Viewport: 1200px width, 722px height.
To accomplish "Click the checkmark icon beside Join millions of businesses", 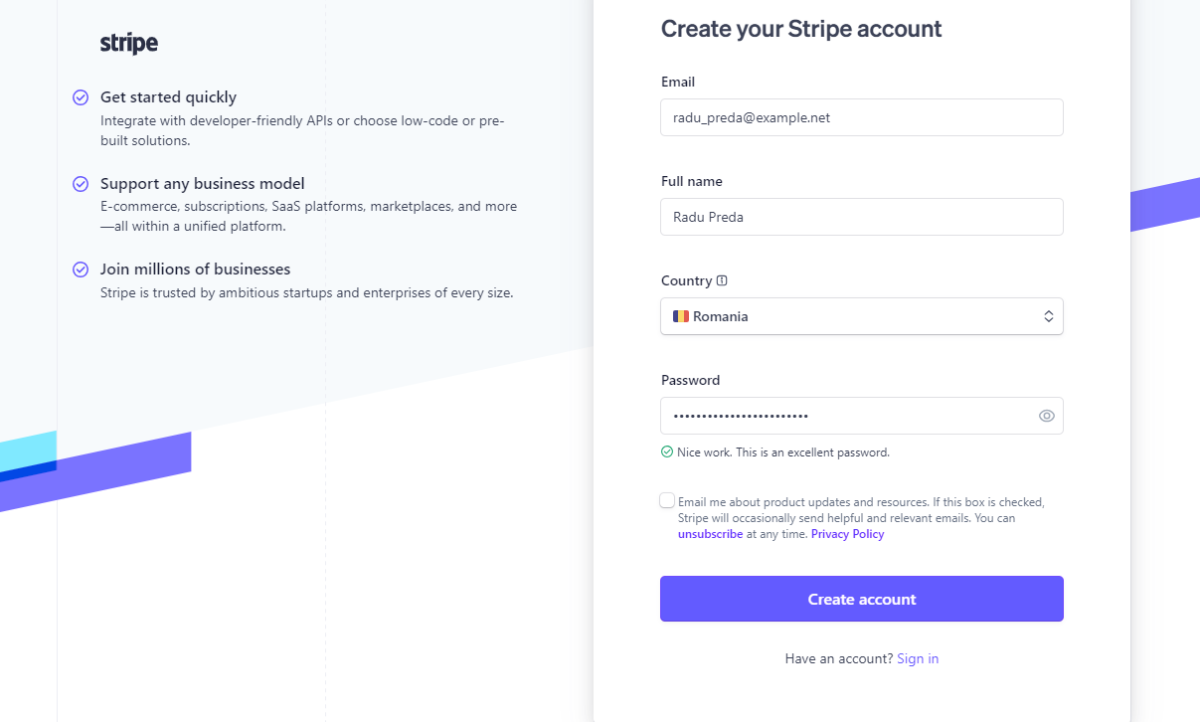I will click(81, 269).
